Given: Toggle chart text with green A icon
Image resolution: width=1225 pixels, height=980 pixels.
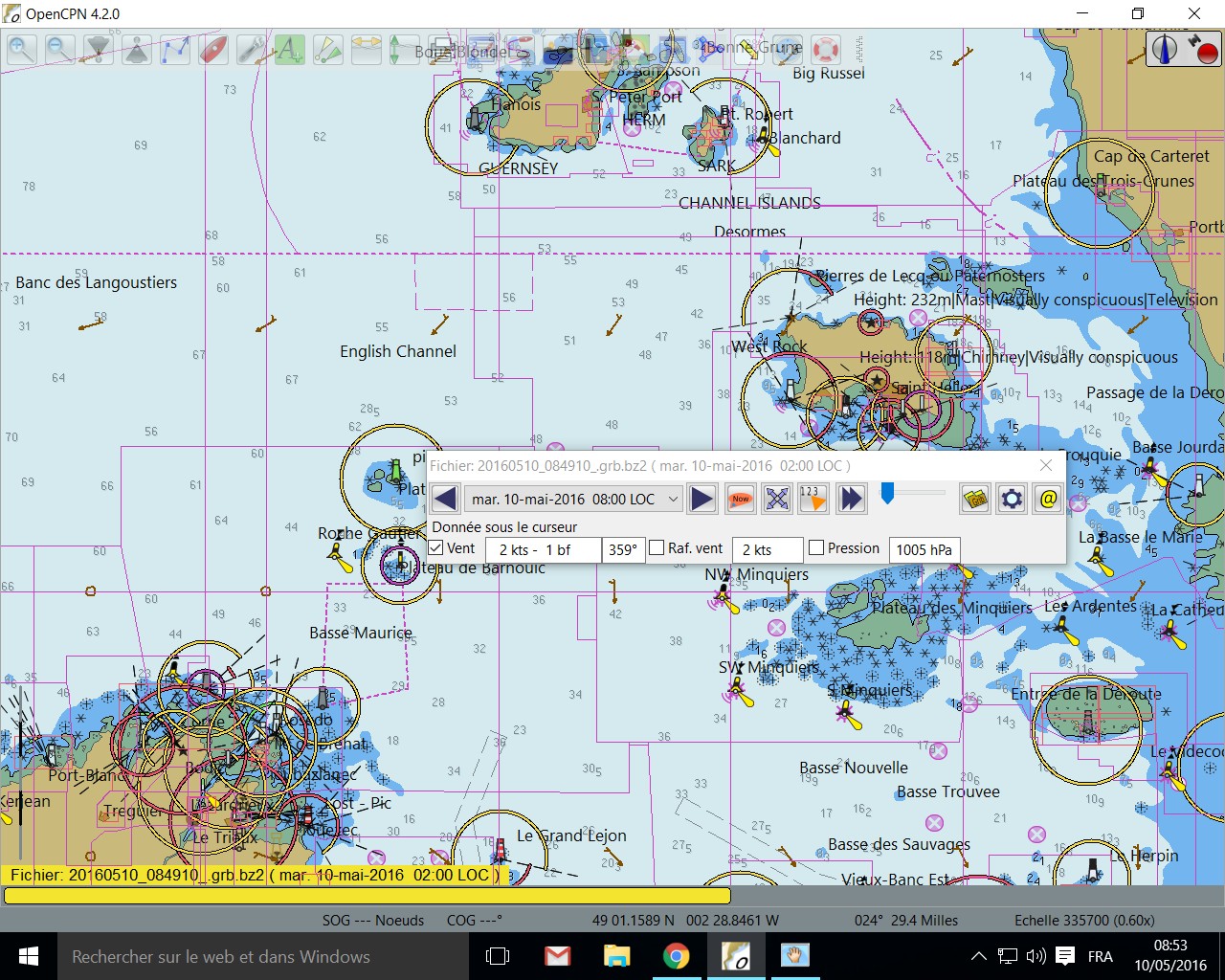Looking at the screenshot, I should click(290, 49).
